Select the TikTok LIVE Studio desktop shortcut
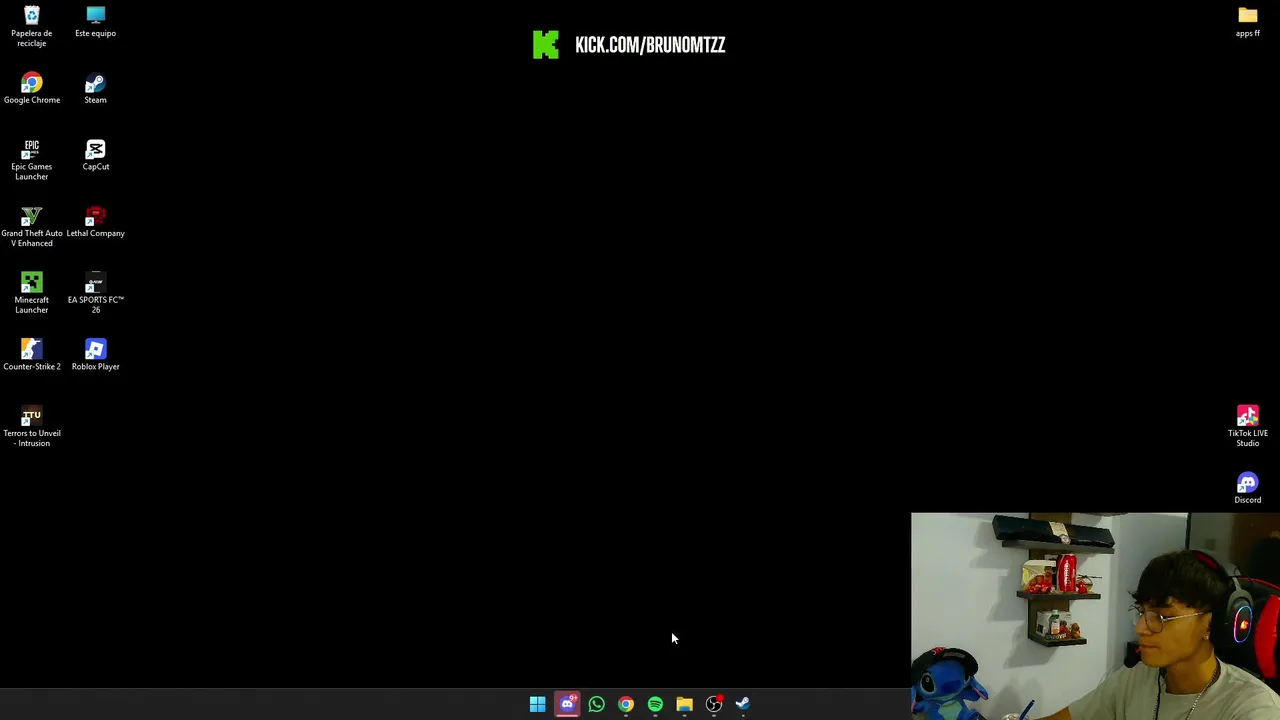The image size is (1280, 720). [x=1247, y=427]
